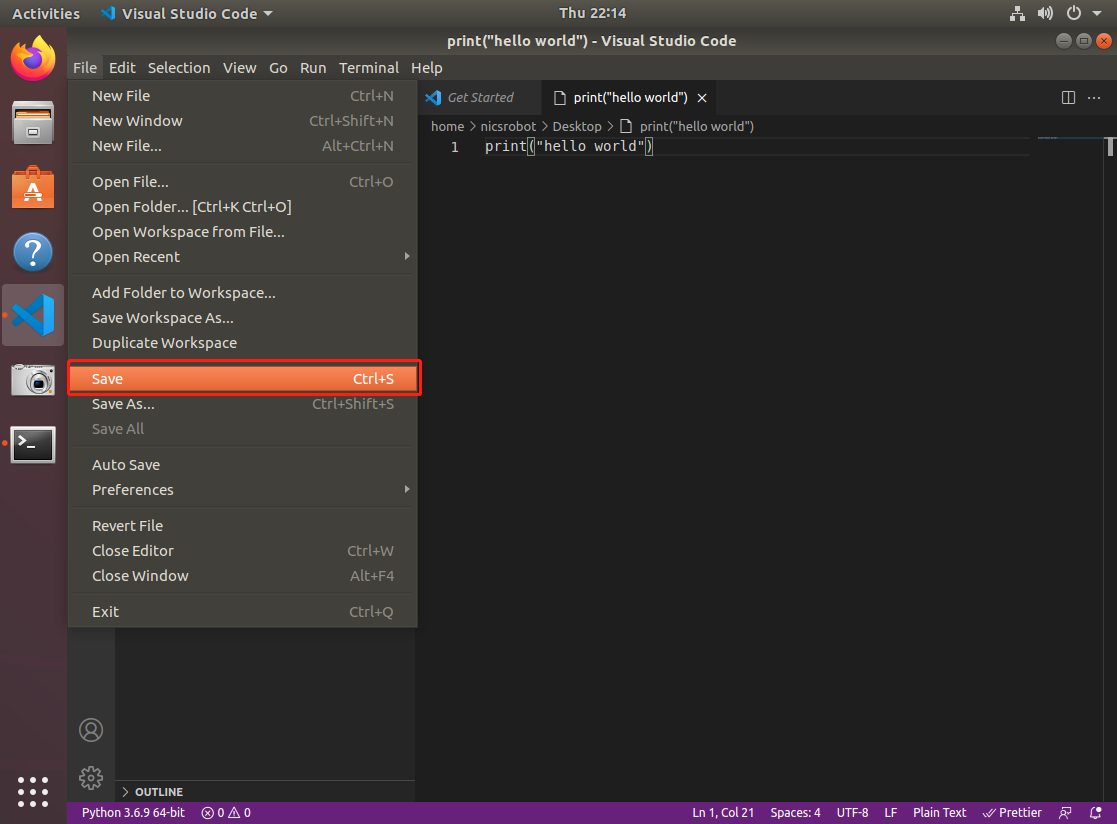
Task: Choose Save As... menu entry
Action: [x=242, y=405]
